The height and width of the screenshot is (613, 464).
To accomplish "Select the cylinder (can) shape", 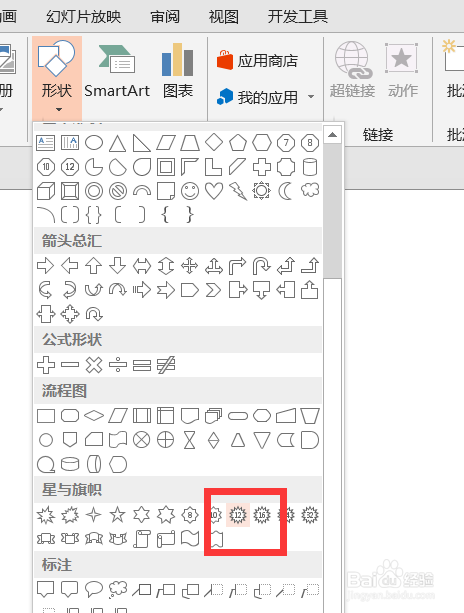I will (x=310, y=167).
